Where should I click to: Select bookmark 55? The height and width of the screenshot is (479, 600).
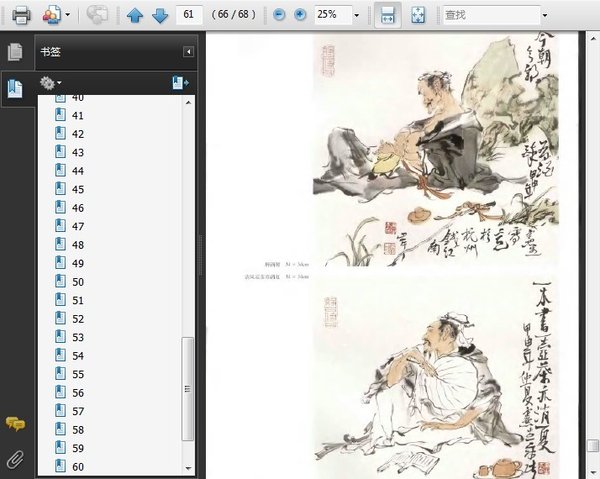78,374
